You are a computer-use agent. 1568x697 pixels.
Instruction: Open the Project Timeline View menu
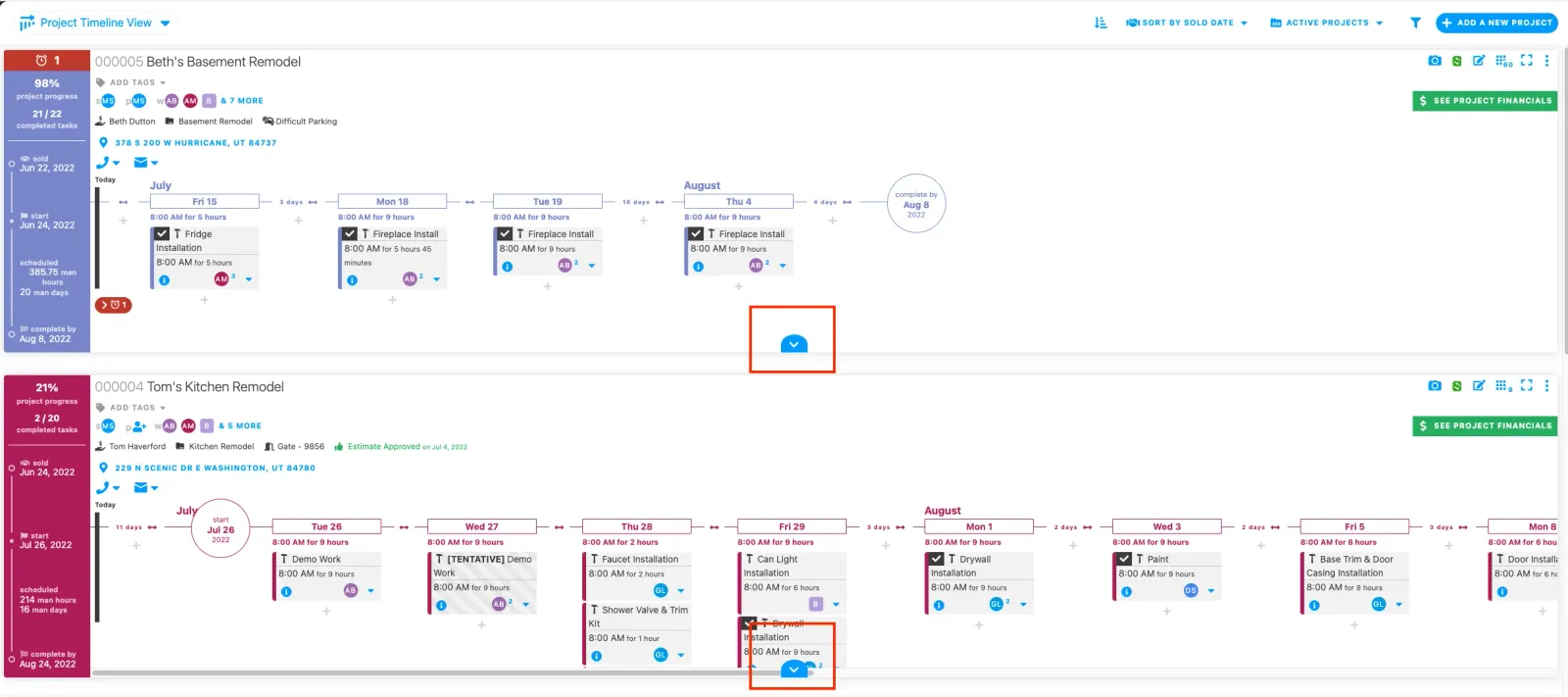pyautogui.click(x=95, y=23)
